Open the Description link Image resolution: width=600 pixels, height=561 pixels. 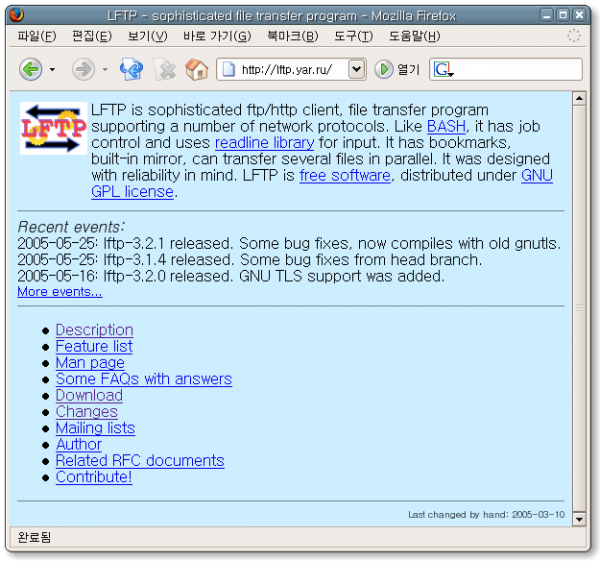point(95,330)
